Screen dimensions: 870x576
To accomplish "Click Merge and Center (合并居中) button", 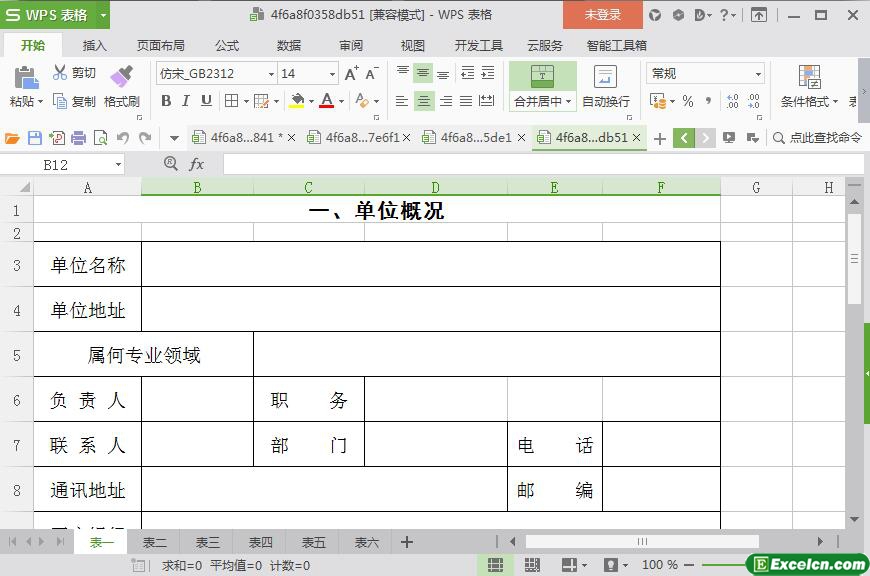I will click(x=542, y=101).
